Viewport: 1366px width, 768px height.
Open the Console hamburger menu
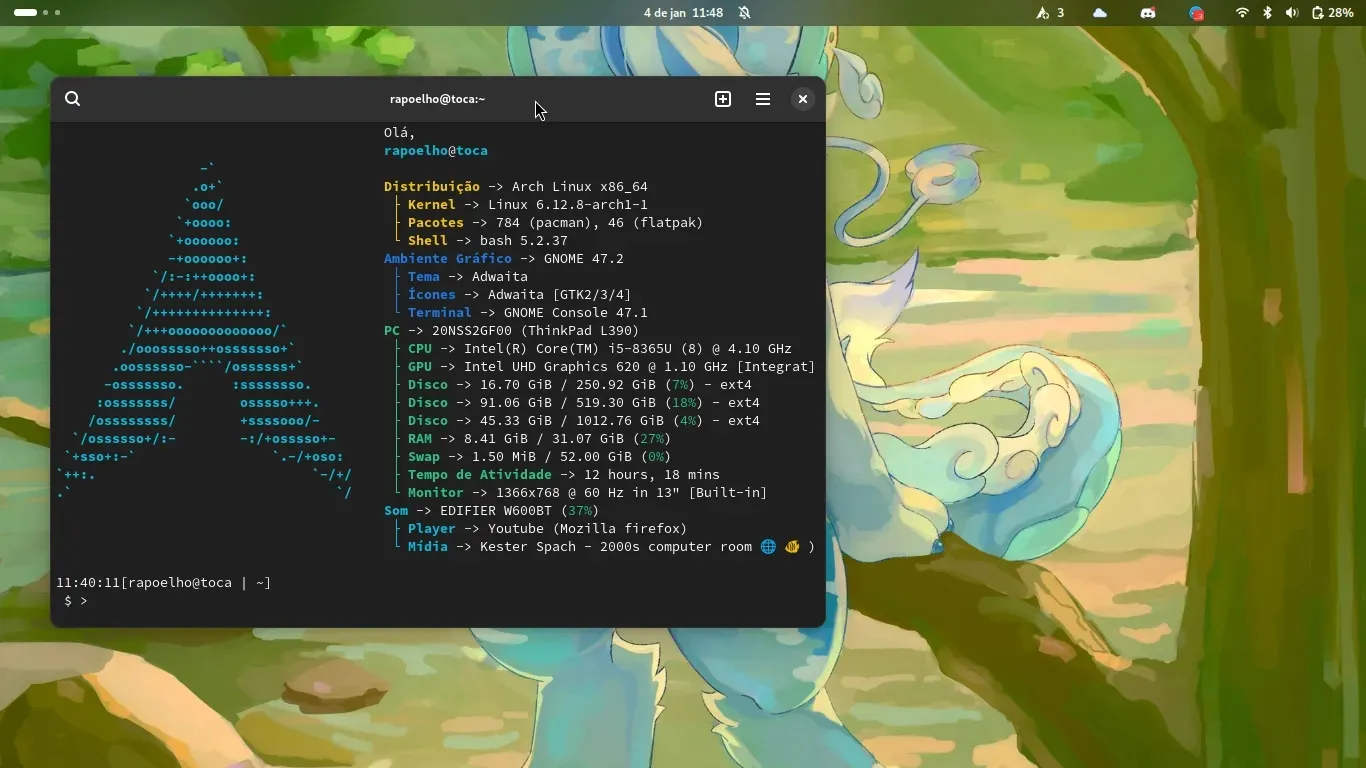pos(763,99)
